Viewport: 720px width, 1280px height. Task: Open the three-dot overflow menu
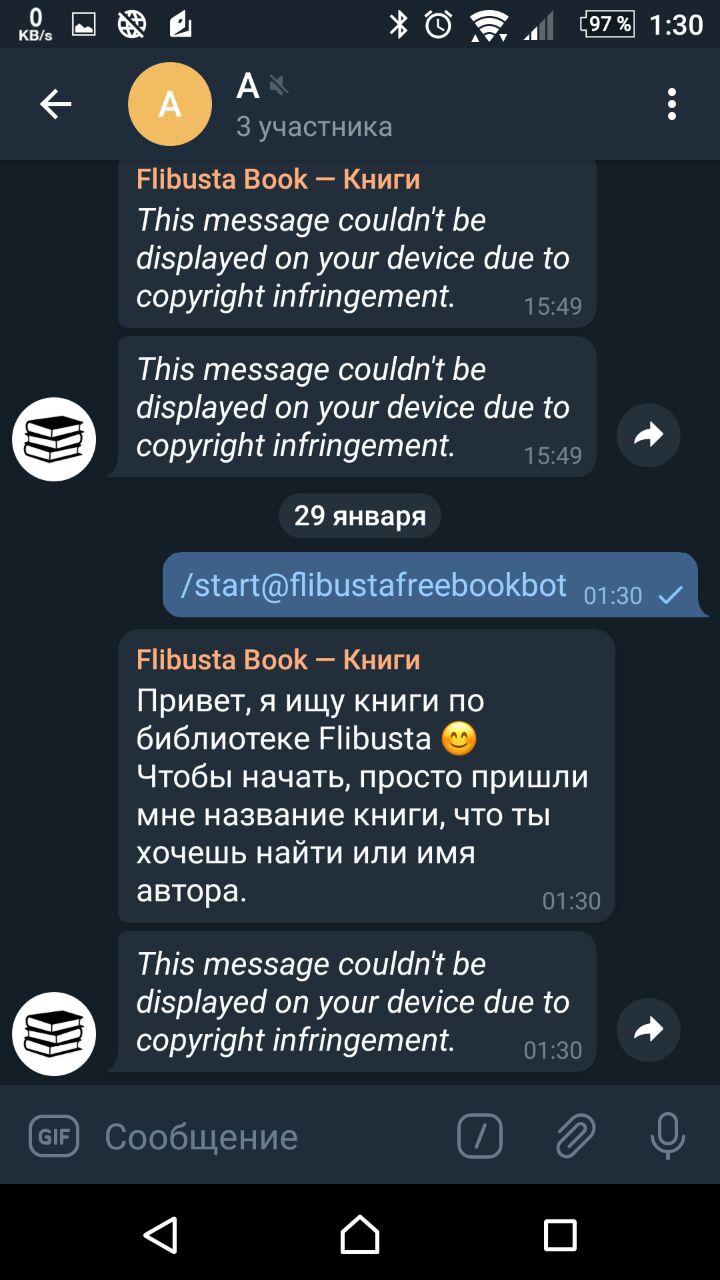point(672,104)
